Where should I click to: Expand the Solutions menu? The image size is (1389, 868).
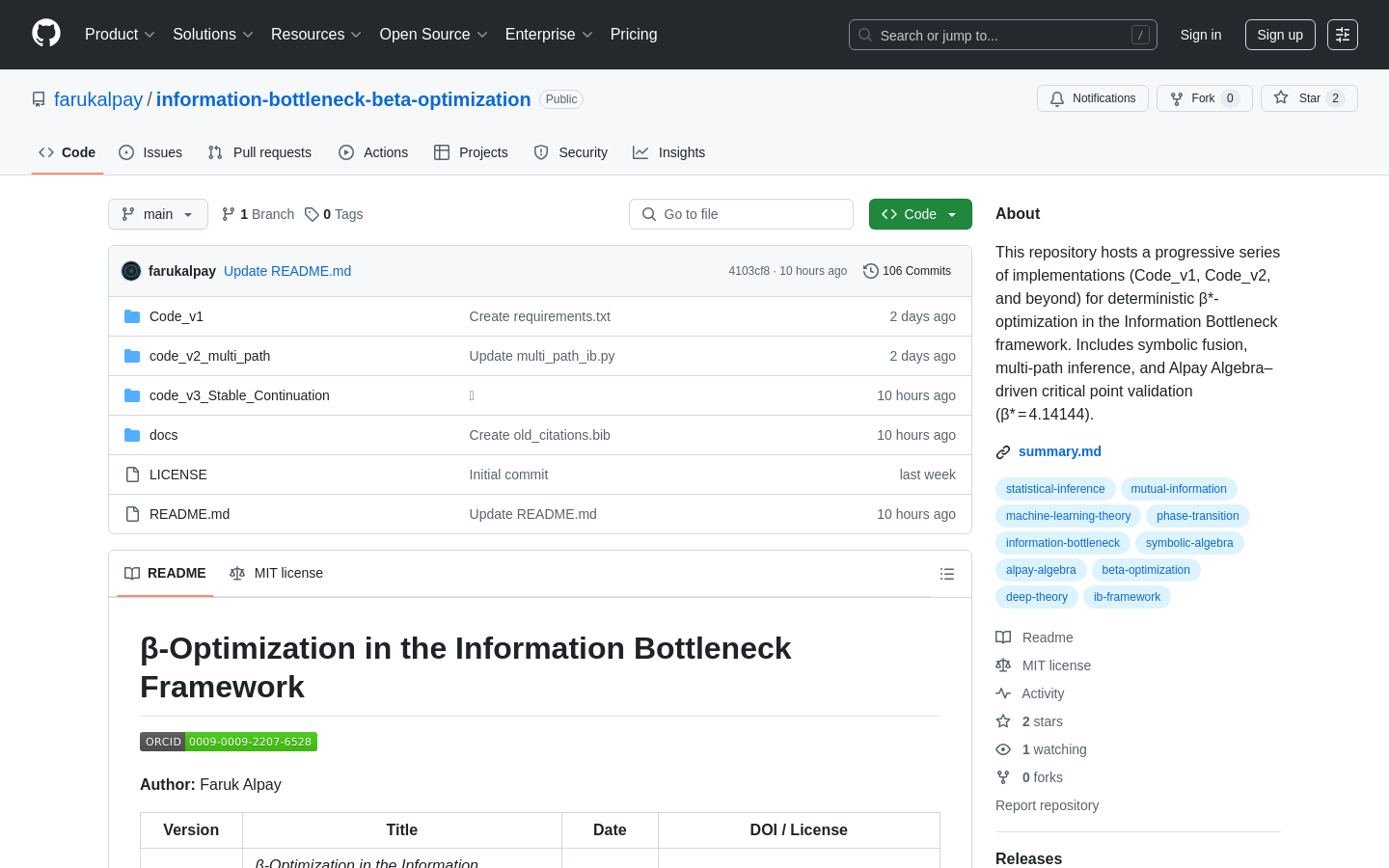[x=213, y=34]
